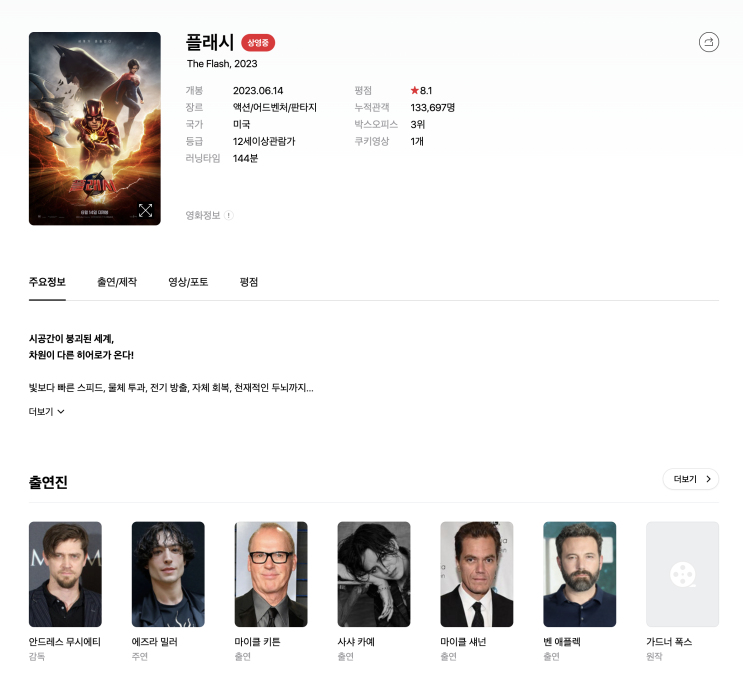Click the rating value 8.1
Viewport: 743px width, 688px height.
point(426,91)
